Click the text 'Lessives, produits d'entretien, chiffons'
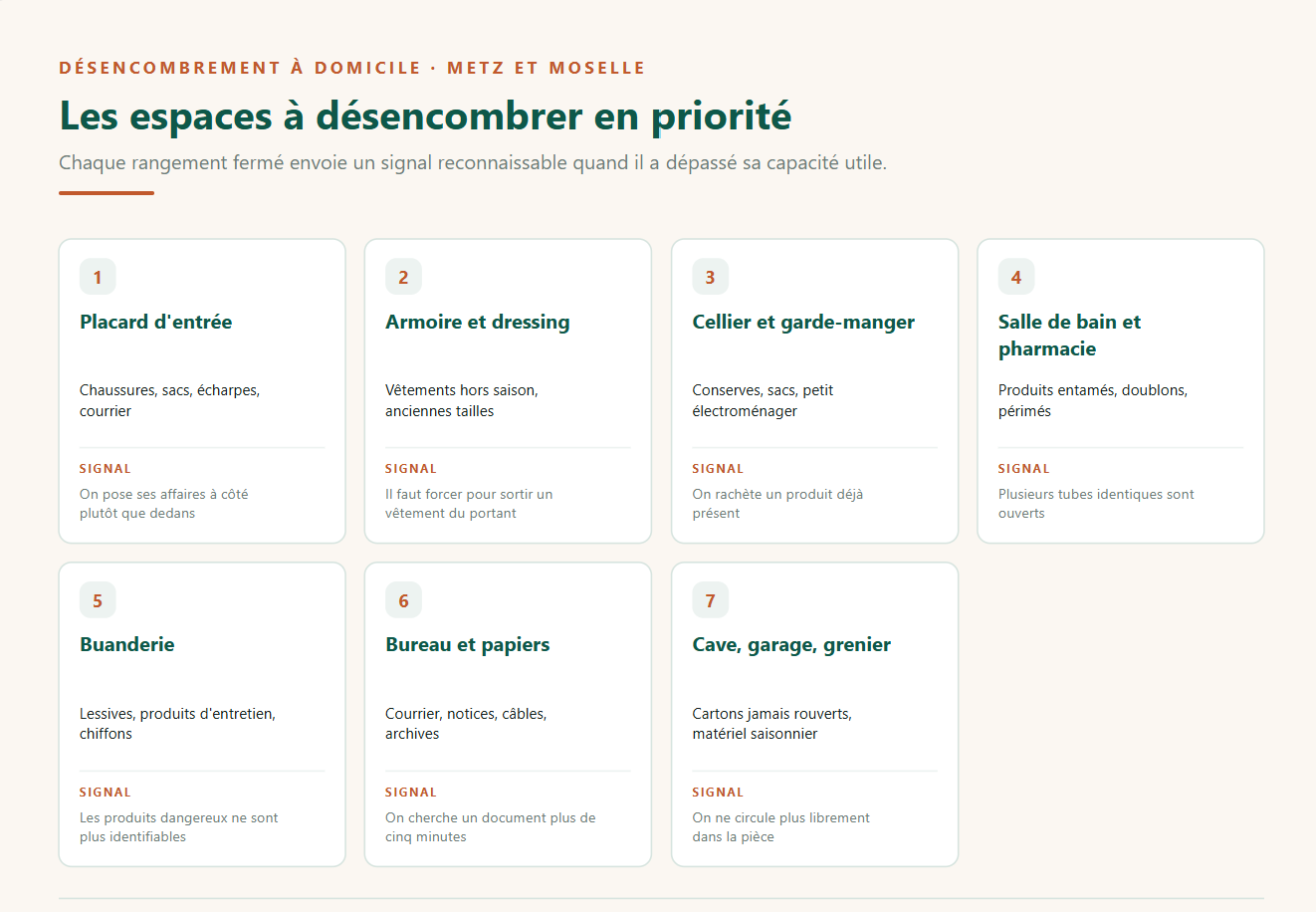 tap(177, 724)
